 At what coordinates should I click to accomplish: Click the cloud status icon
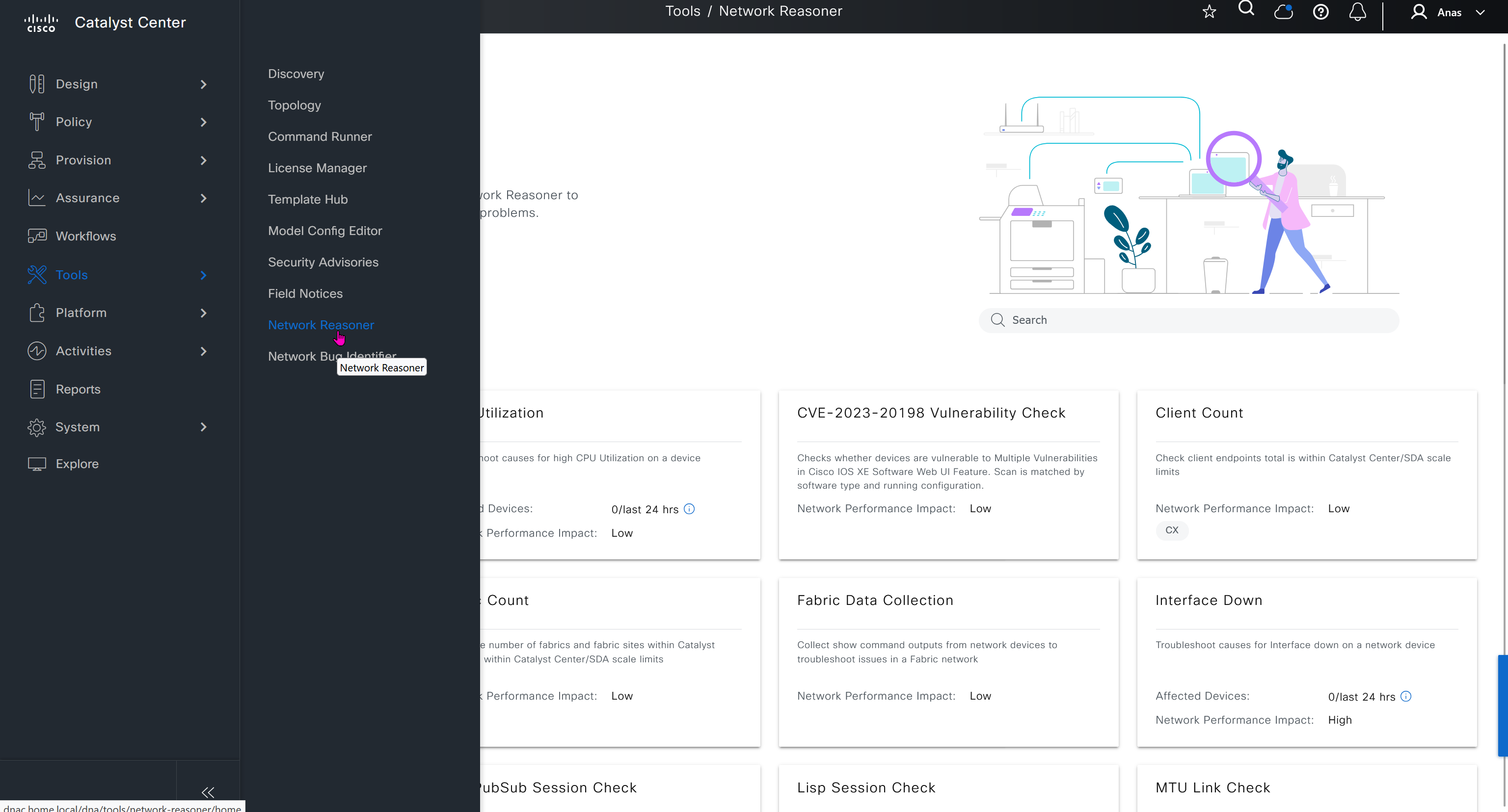pos(1283,12)
